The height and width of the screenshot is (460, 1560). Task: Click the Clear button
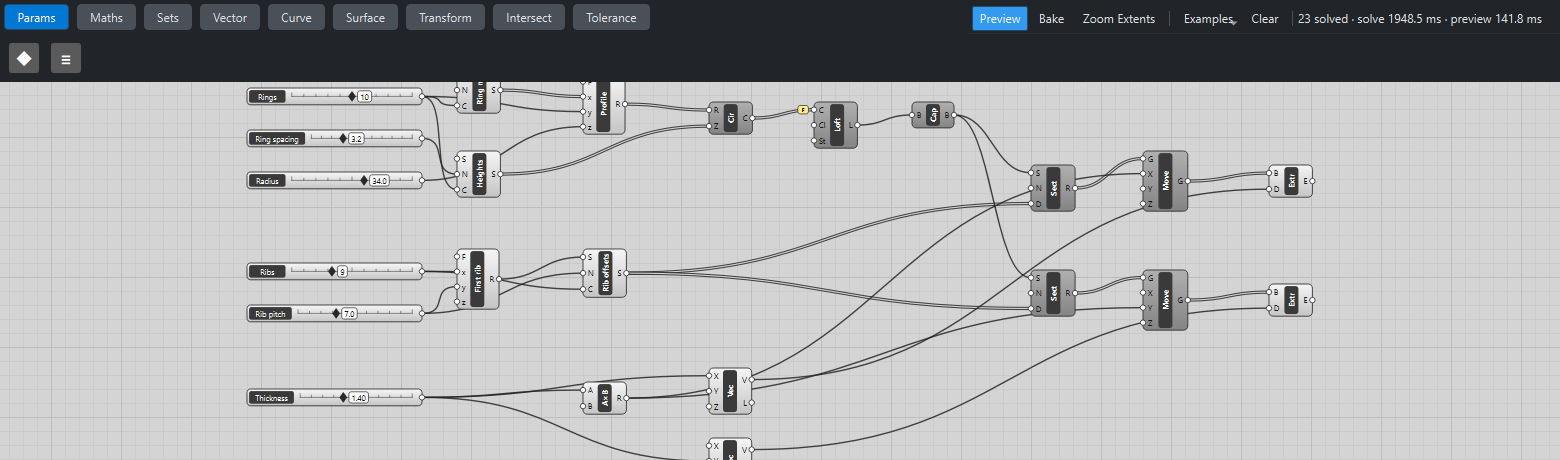click(x=1264, y=18)
